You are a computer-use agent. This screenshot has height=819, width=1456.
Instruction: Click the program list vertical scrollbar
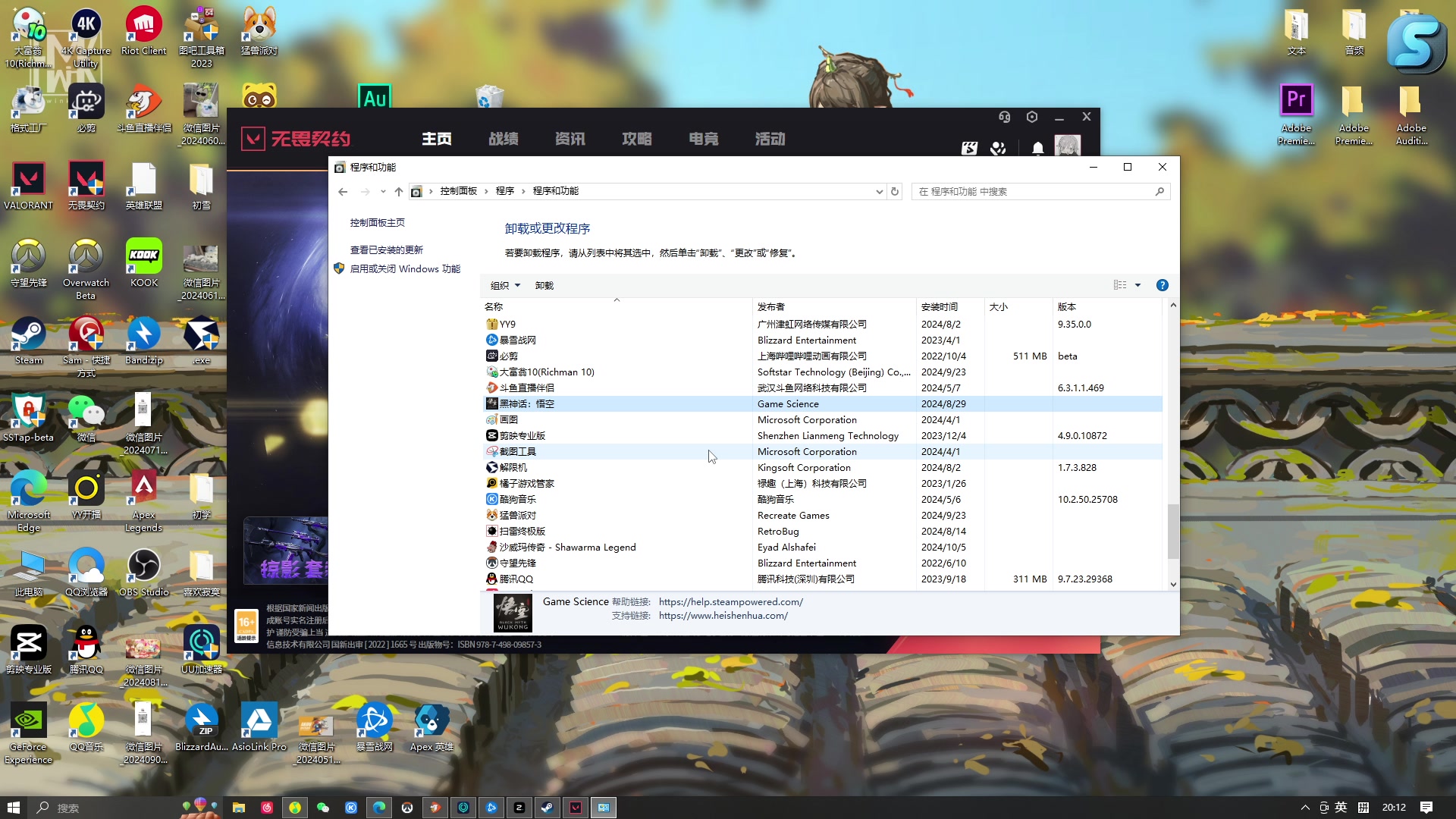click(x=1173, y=531)
